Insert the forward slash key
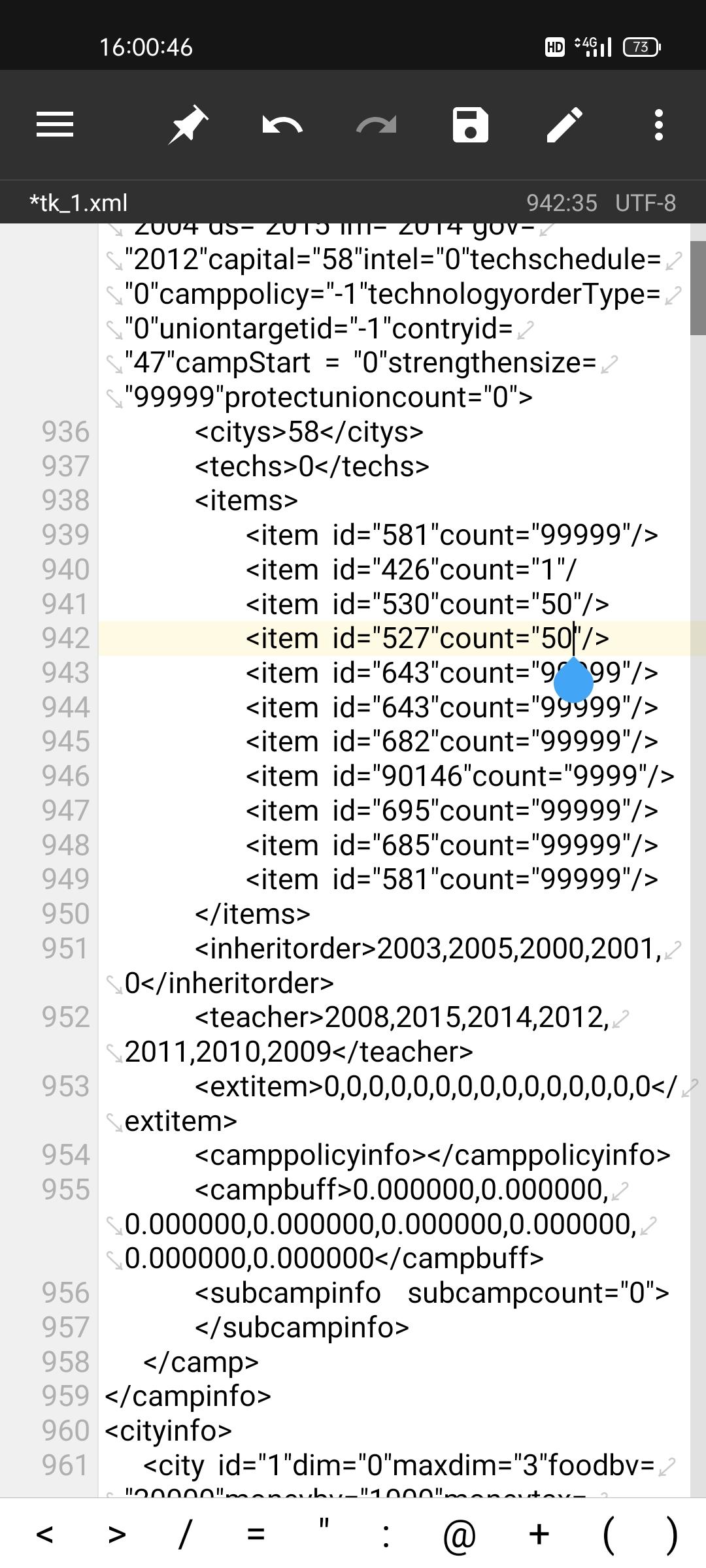 point(186,1533)
